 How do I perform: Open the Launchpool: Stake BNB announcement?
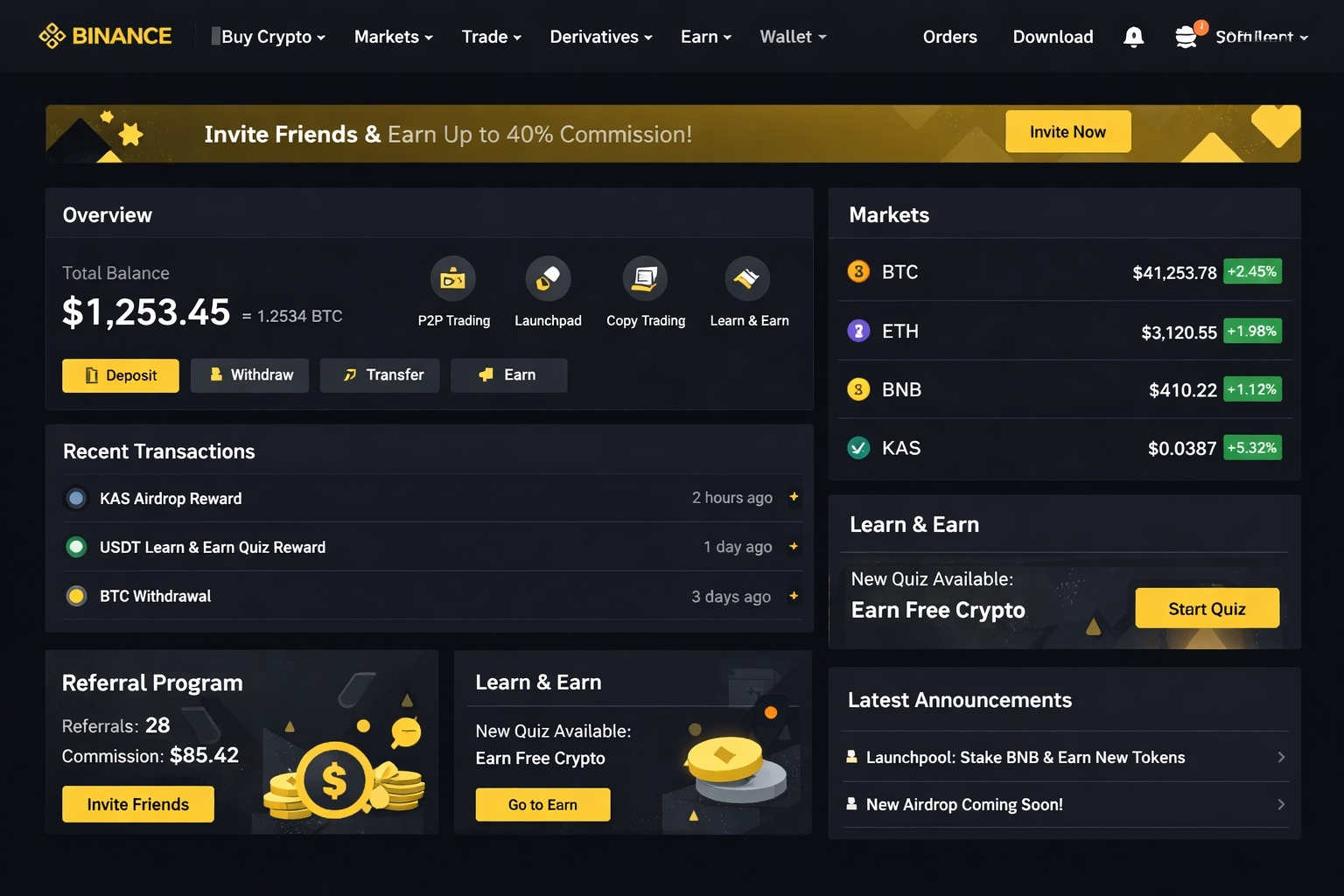[x=1065, y=757]
